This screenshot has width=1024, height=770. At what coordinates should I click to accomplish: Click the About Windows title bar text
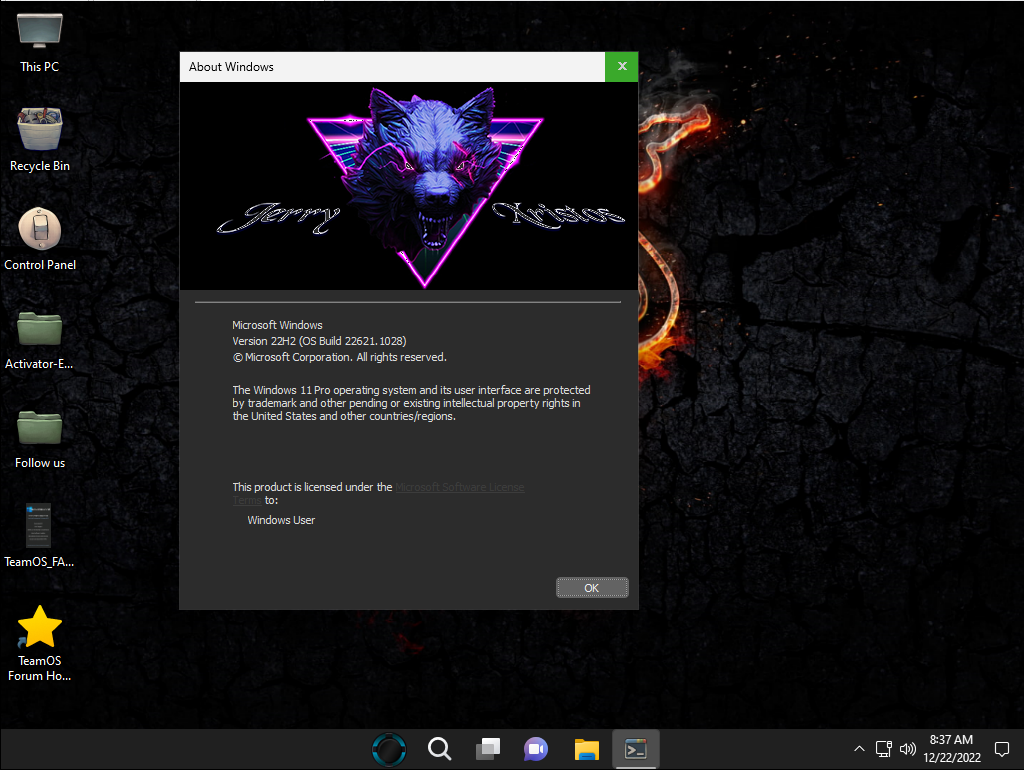pyautogui.click(x=231, y=67)
